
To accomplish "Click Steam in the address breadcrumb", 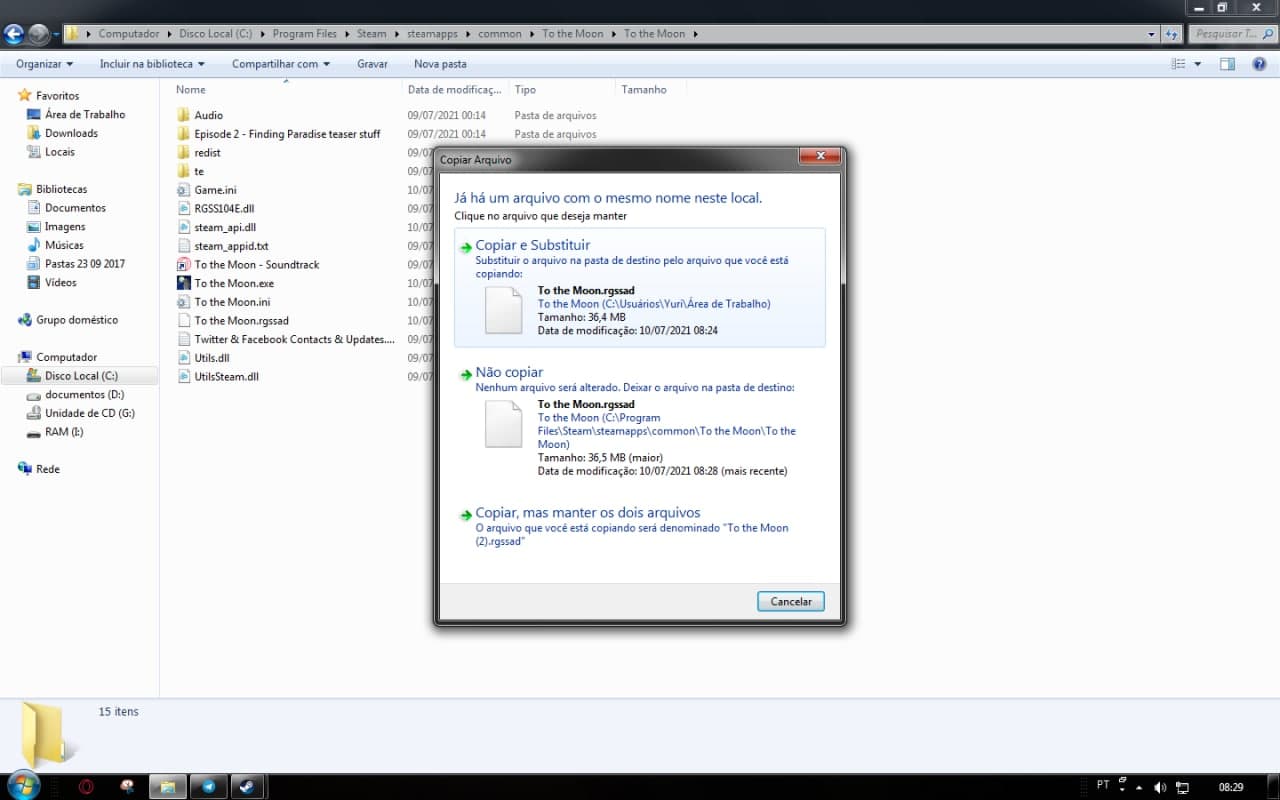I will (371, 34).
